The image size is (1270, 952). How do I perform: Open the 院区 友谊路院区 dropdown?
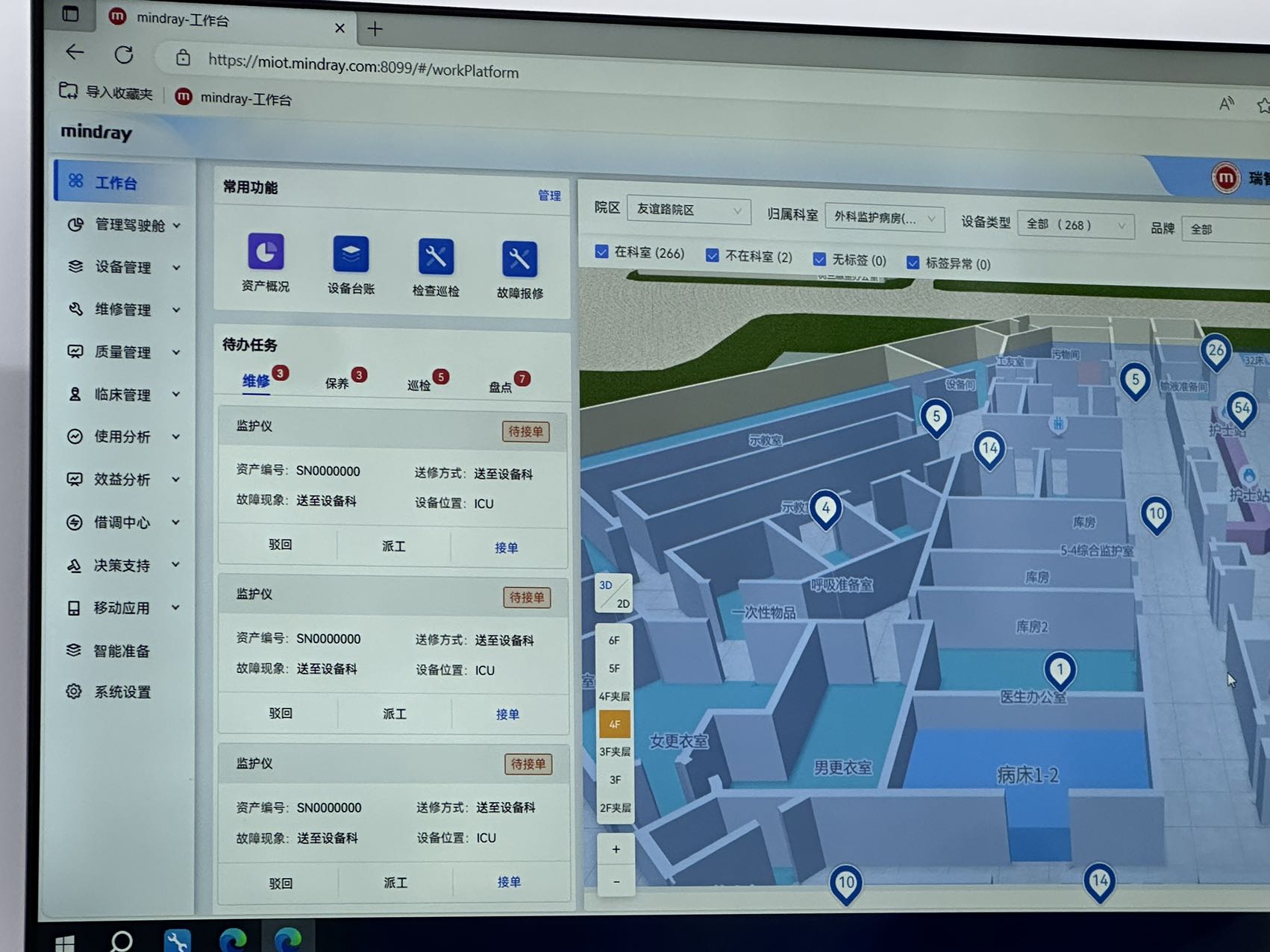[x=688, y=210]
